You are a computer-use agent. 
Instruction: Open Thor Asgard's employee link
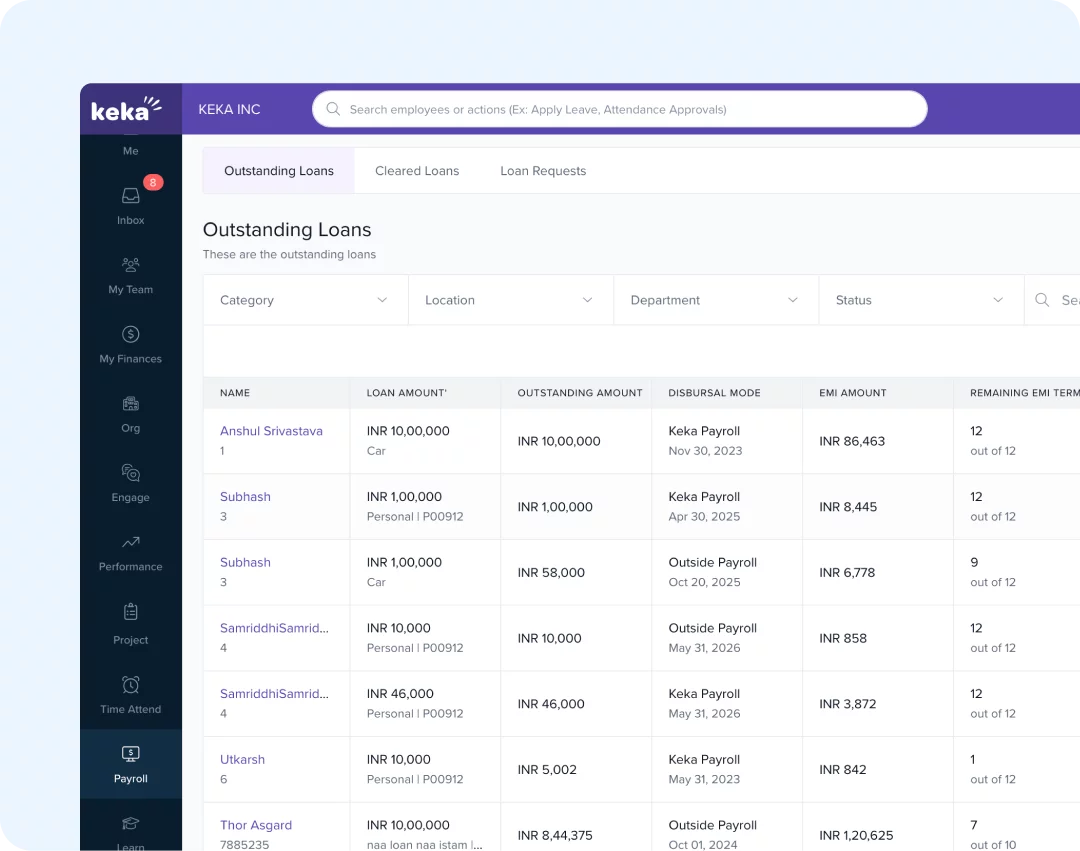click(256, 825)
